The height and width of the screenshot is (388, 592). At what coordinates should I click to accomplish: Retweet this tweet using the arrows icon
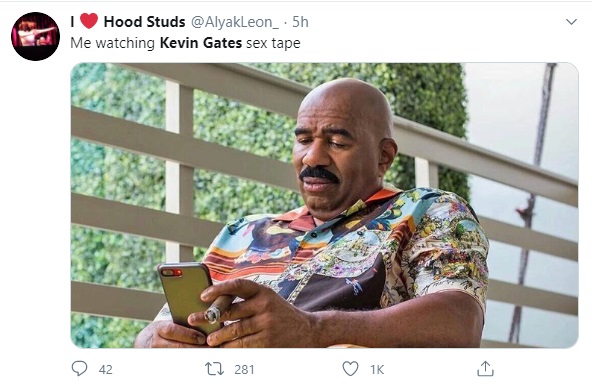pos(214,369)
